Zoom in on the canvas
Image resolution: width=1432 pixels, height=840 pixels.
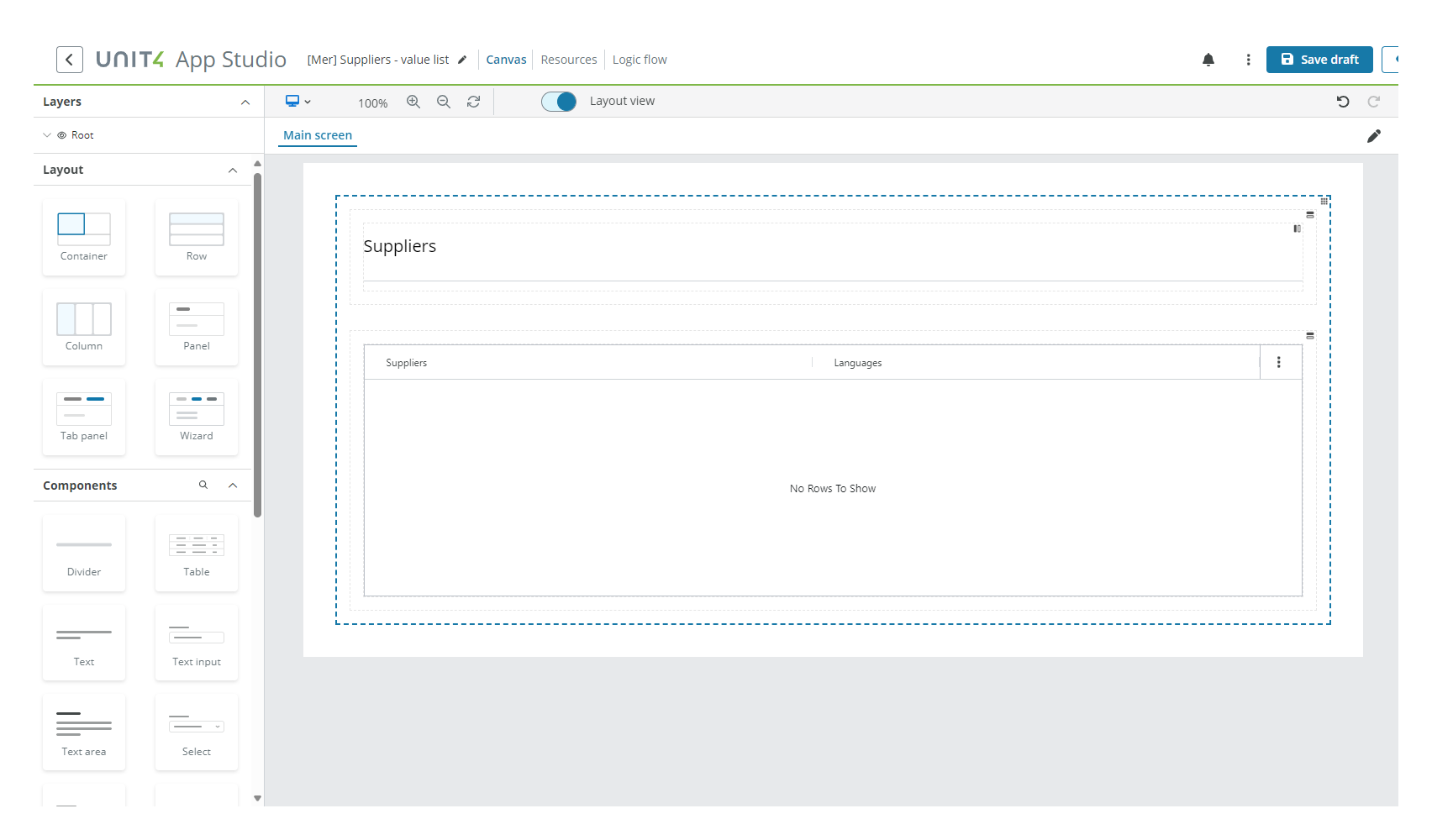(413, 101)
